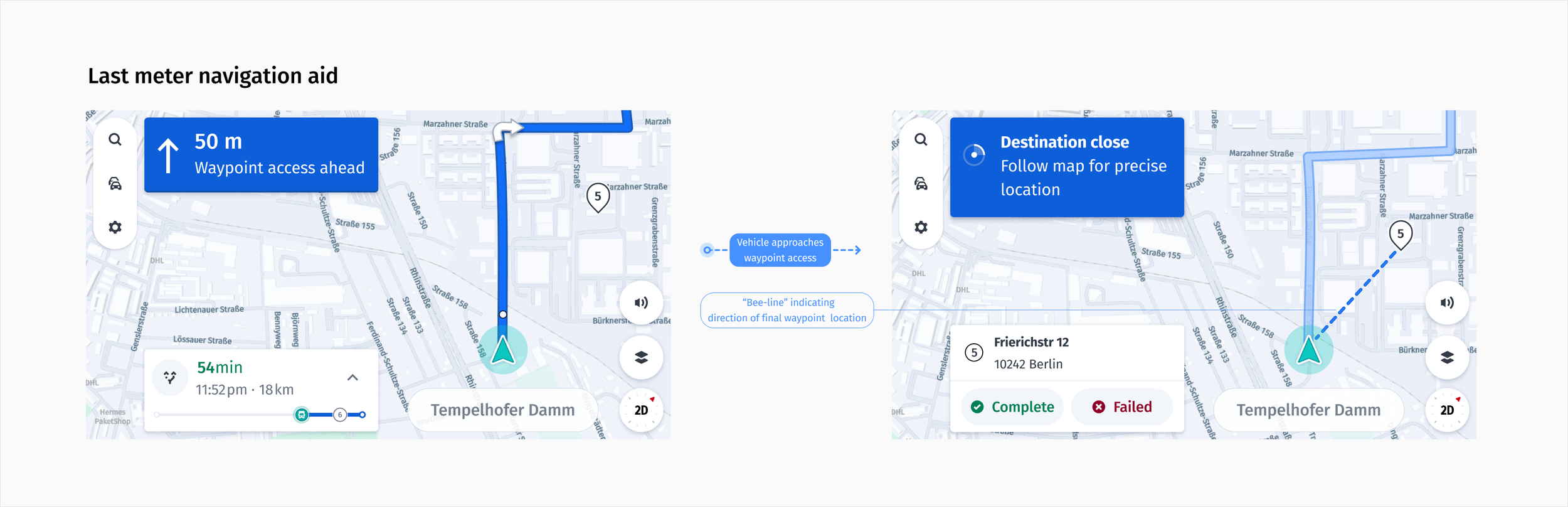Select waypoint 5 pin on right map
This screenshot has height=507, width=1568.
[1401, 235]
